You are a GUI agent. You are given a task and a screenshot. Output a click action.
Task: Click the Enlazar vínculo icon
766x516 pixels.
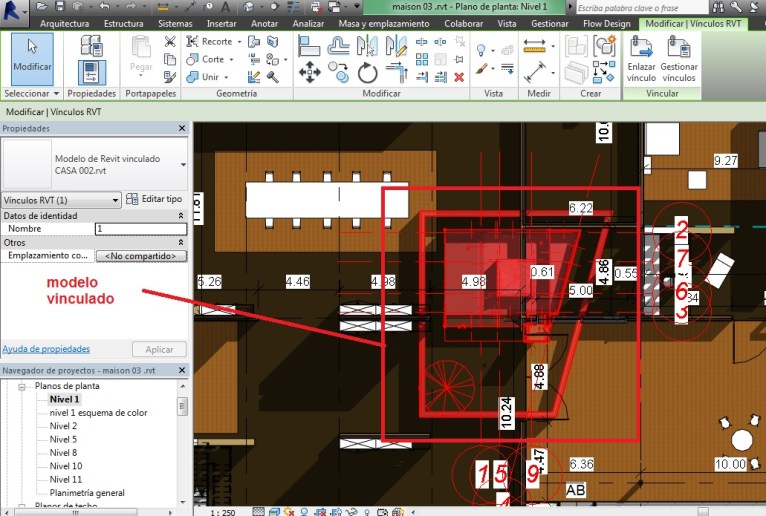point(641,56)
